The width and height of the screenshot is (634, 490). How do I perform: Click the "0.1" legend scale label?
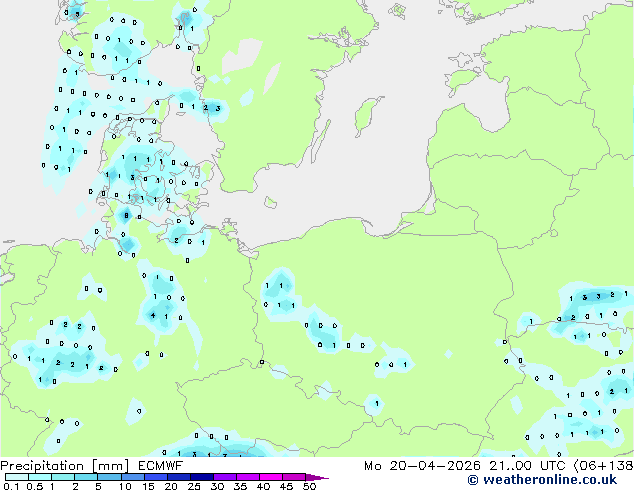click(x=11, y=486)
